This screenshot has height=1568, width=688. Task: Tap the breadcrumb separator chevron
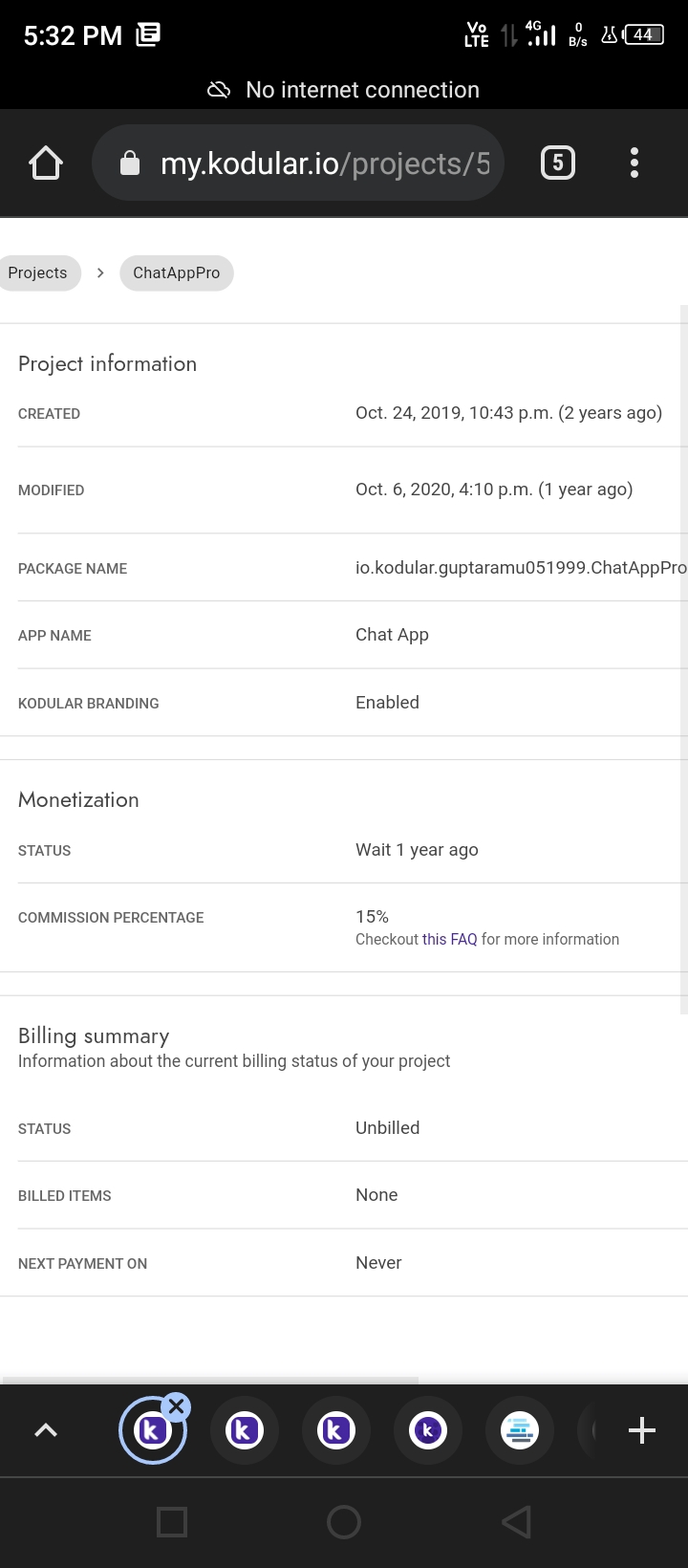(x=100, y=272)
